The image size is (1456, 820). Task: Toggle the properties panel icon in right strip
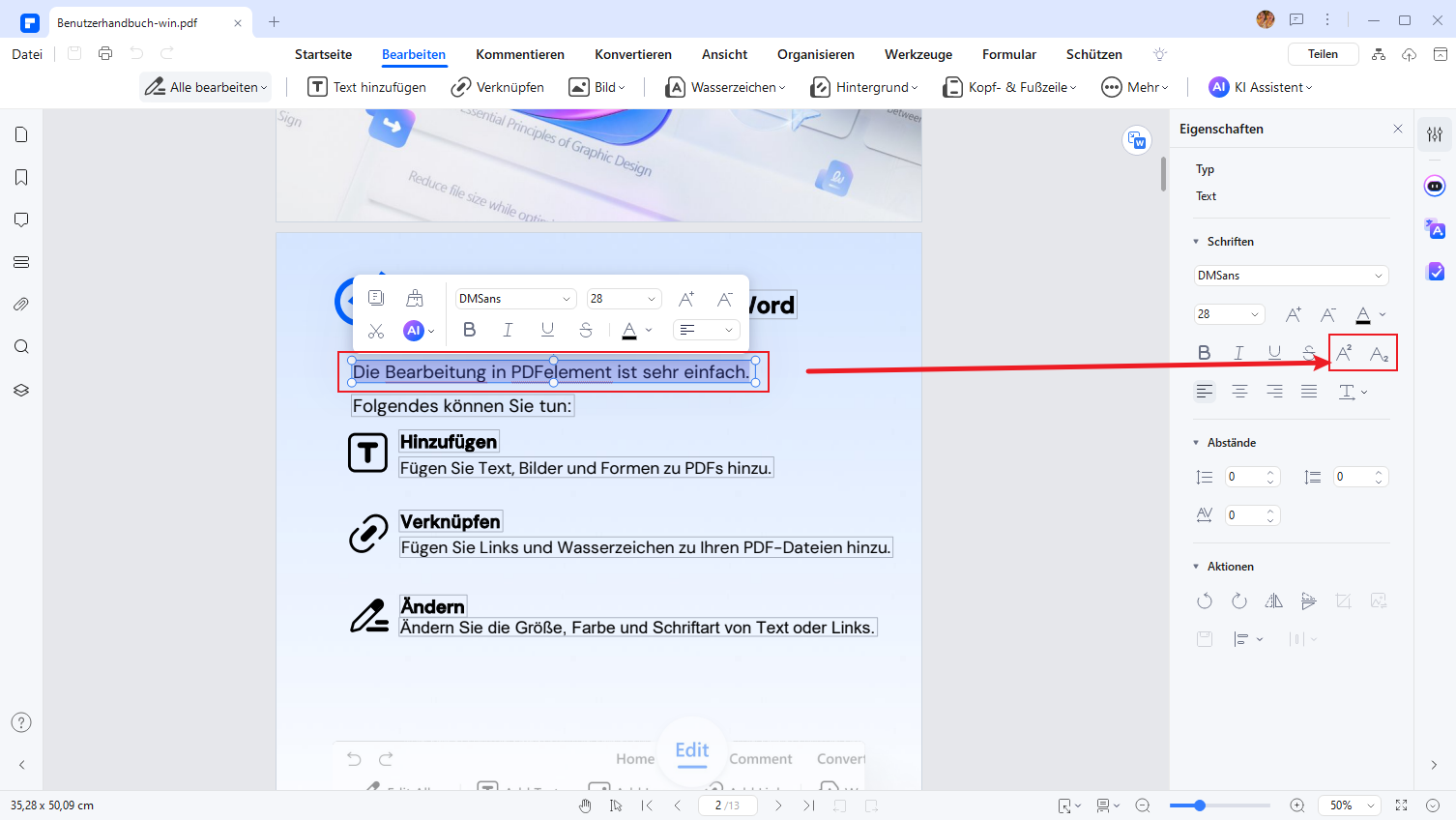(1435, 134)
